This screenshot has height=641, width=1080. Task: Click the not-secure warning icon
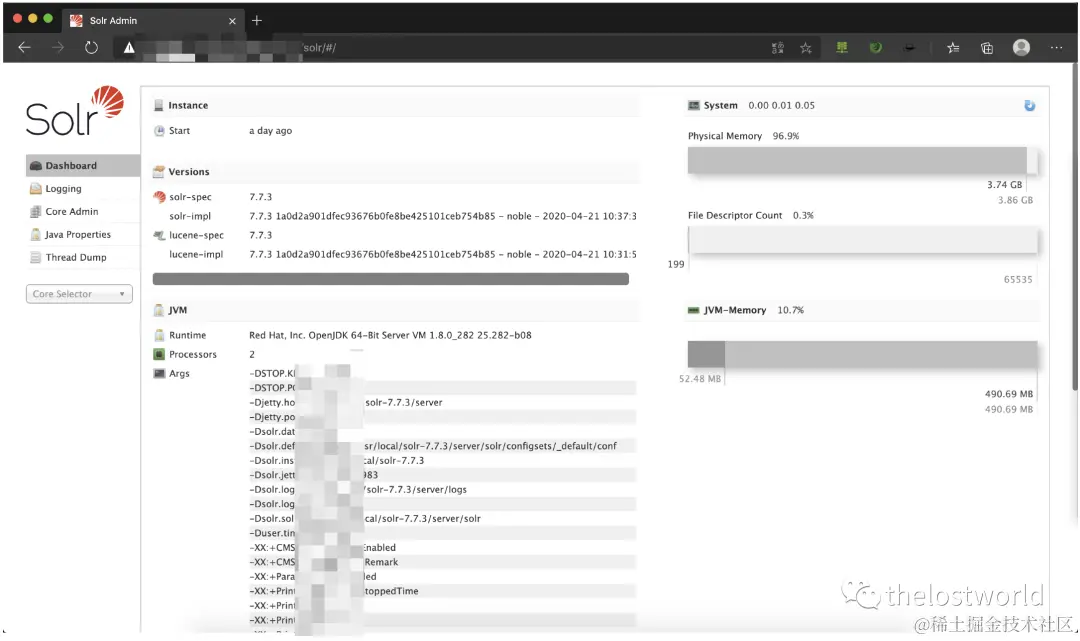click(129, 48)
